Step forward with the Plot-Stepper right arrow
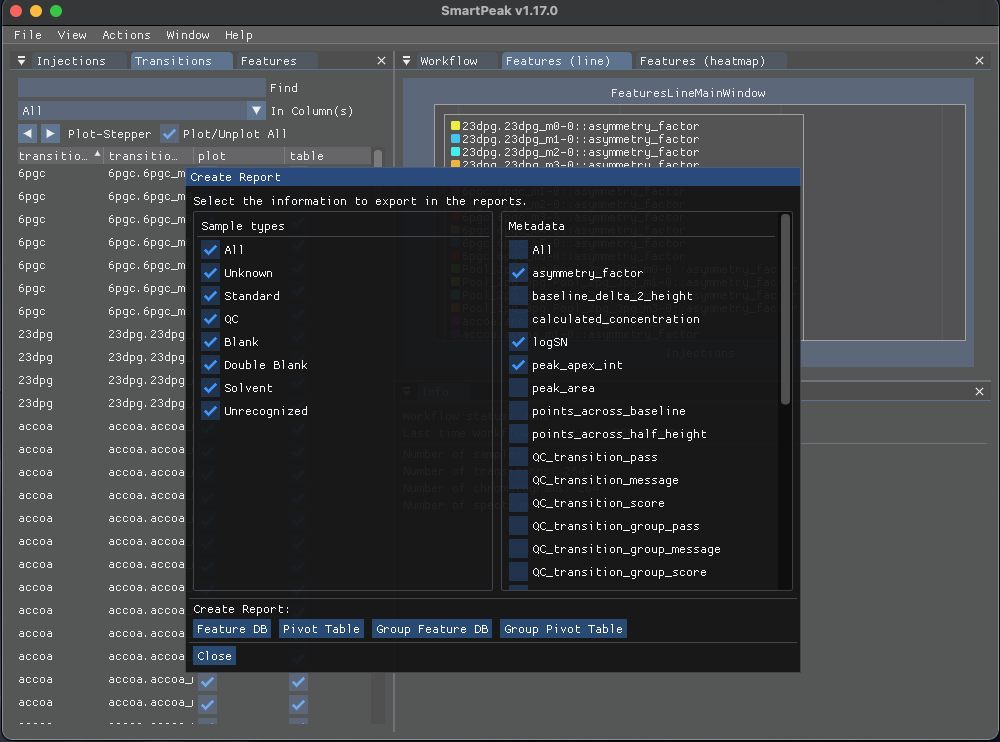1000x742 pixels. pyautogui.click(x=50, y=133)
